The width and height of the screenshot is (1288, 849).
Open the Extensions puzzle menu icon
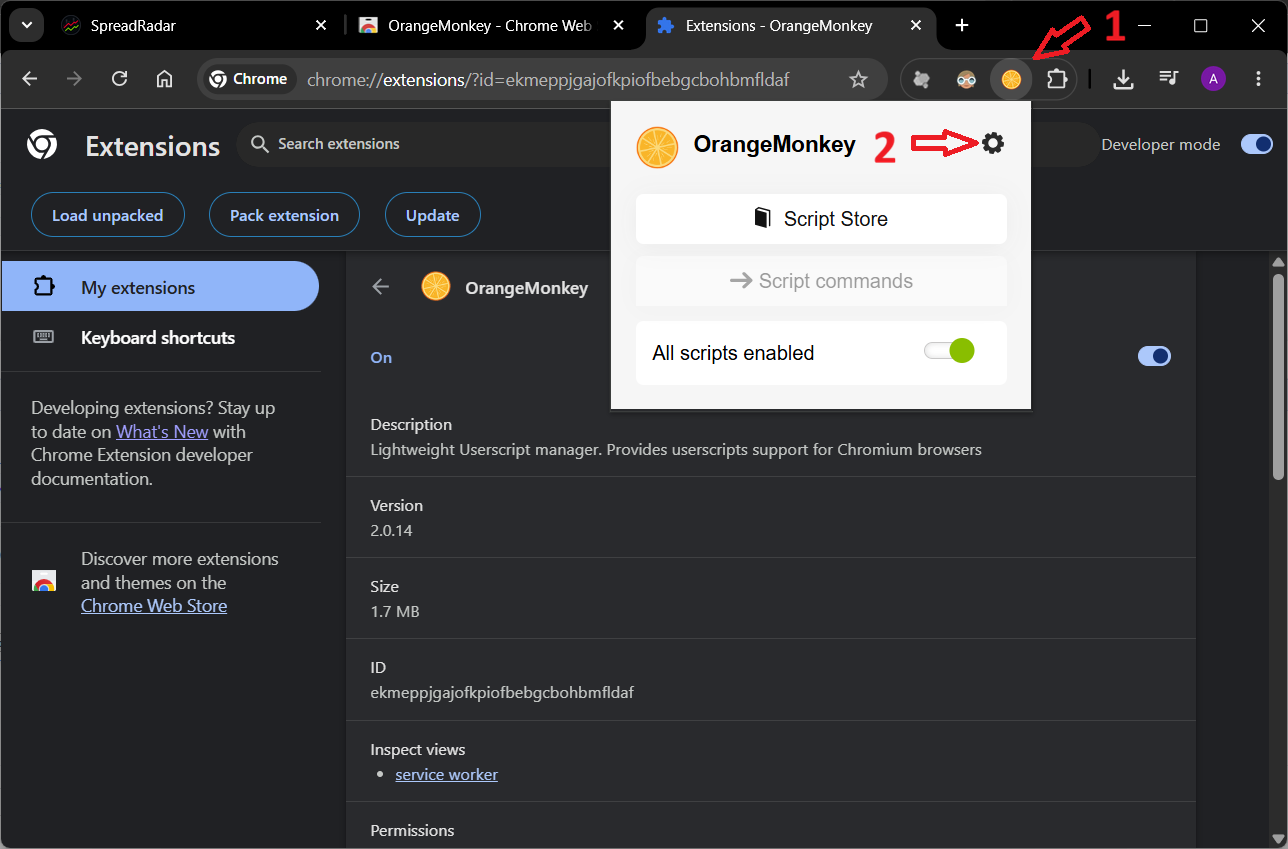tap(1056, 79)
